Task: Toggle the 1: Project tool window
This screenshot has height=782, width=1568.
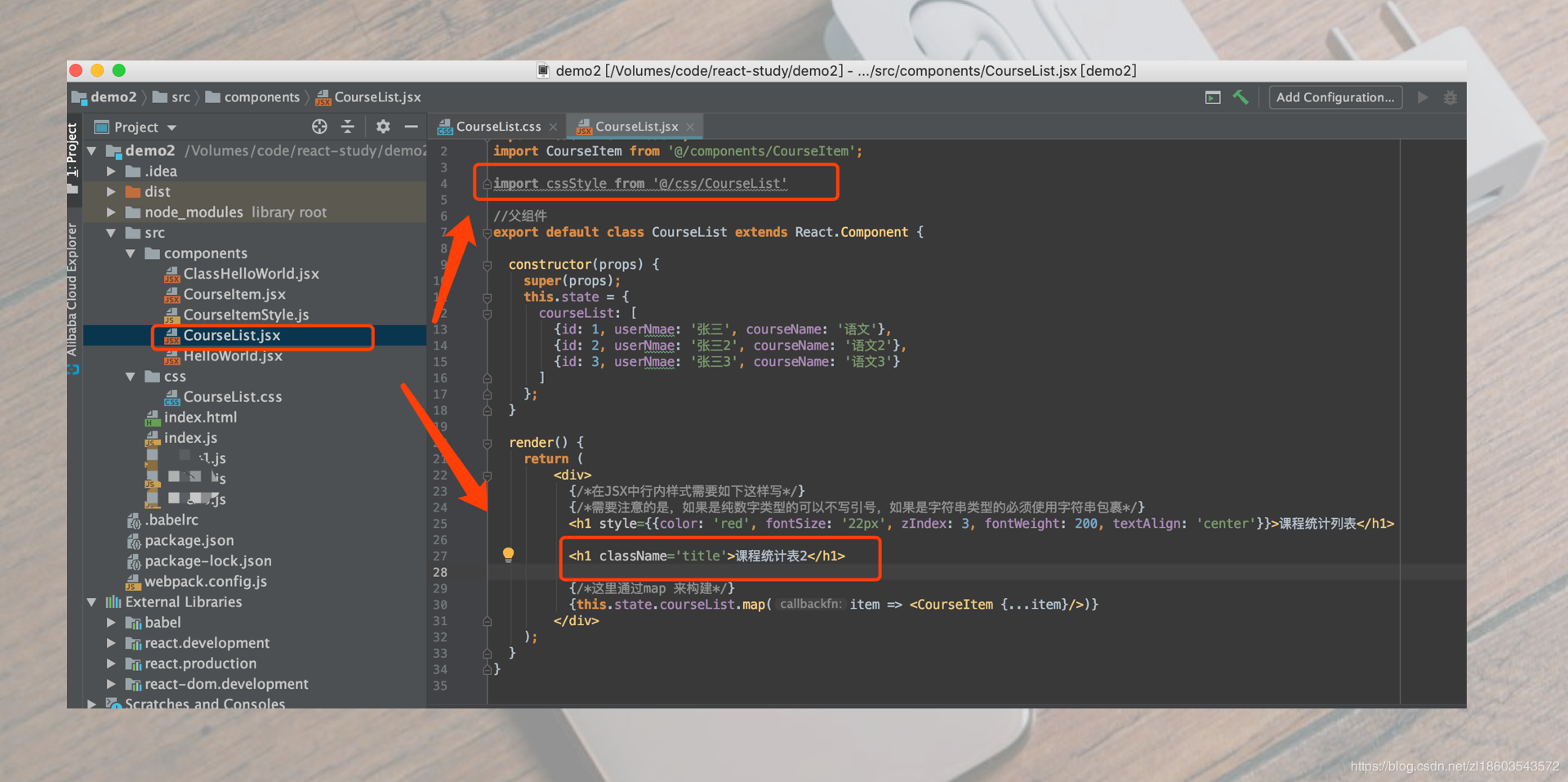Action: [73, 158]
